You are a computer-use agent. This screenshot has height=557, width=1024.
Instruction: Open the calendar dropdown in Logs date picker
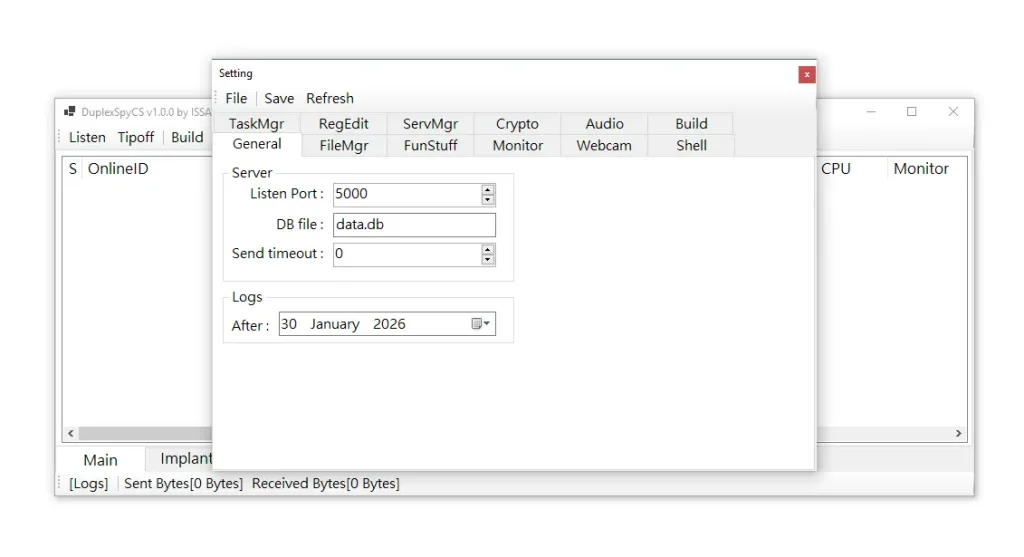click(482, 324)
